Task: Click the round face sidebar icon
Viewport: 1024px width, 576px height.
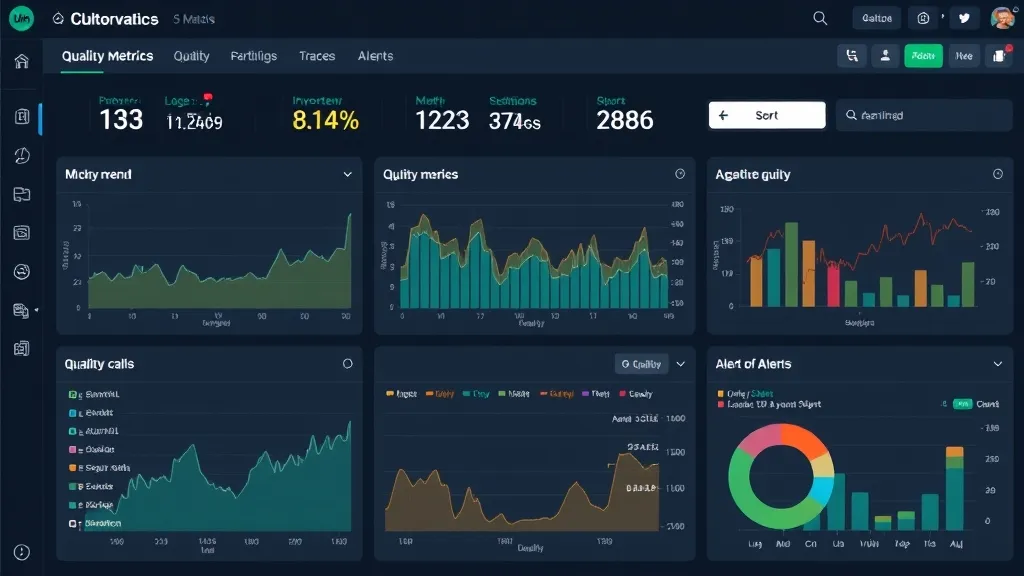Action: pyautogui.click(x=22, y=272)
